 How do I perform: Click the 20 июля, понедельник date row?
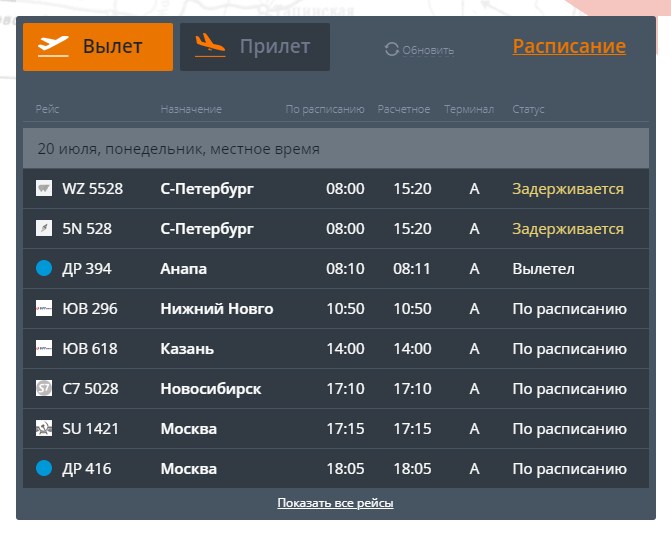click(336, 148)
